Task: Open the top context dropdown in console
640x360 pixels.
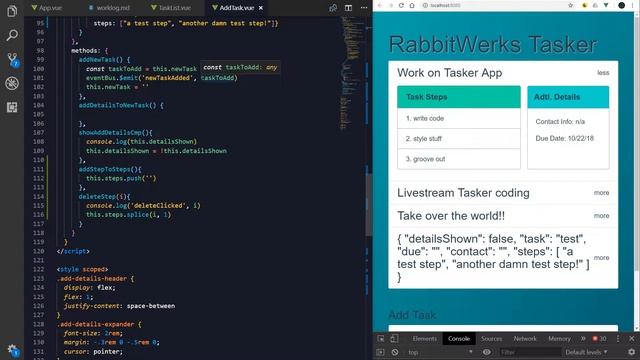Action: (x=440, y=352)
